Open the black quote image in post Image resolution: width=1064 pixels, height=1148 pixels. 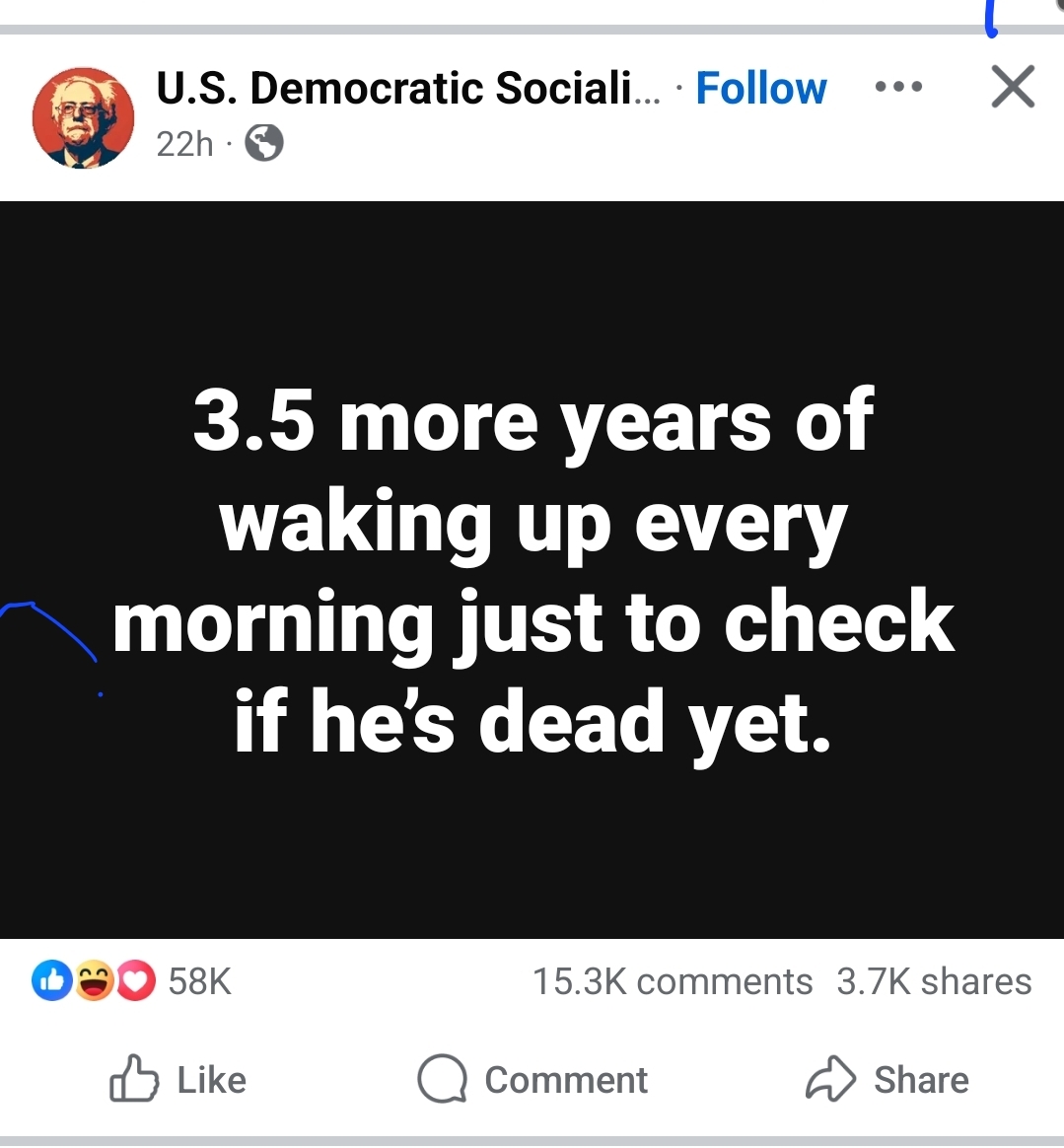pyautogui.click(x=532, y=569)
